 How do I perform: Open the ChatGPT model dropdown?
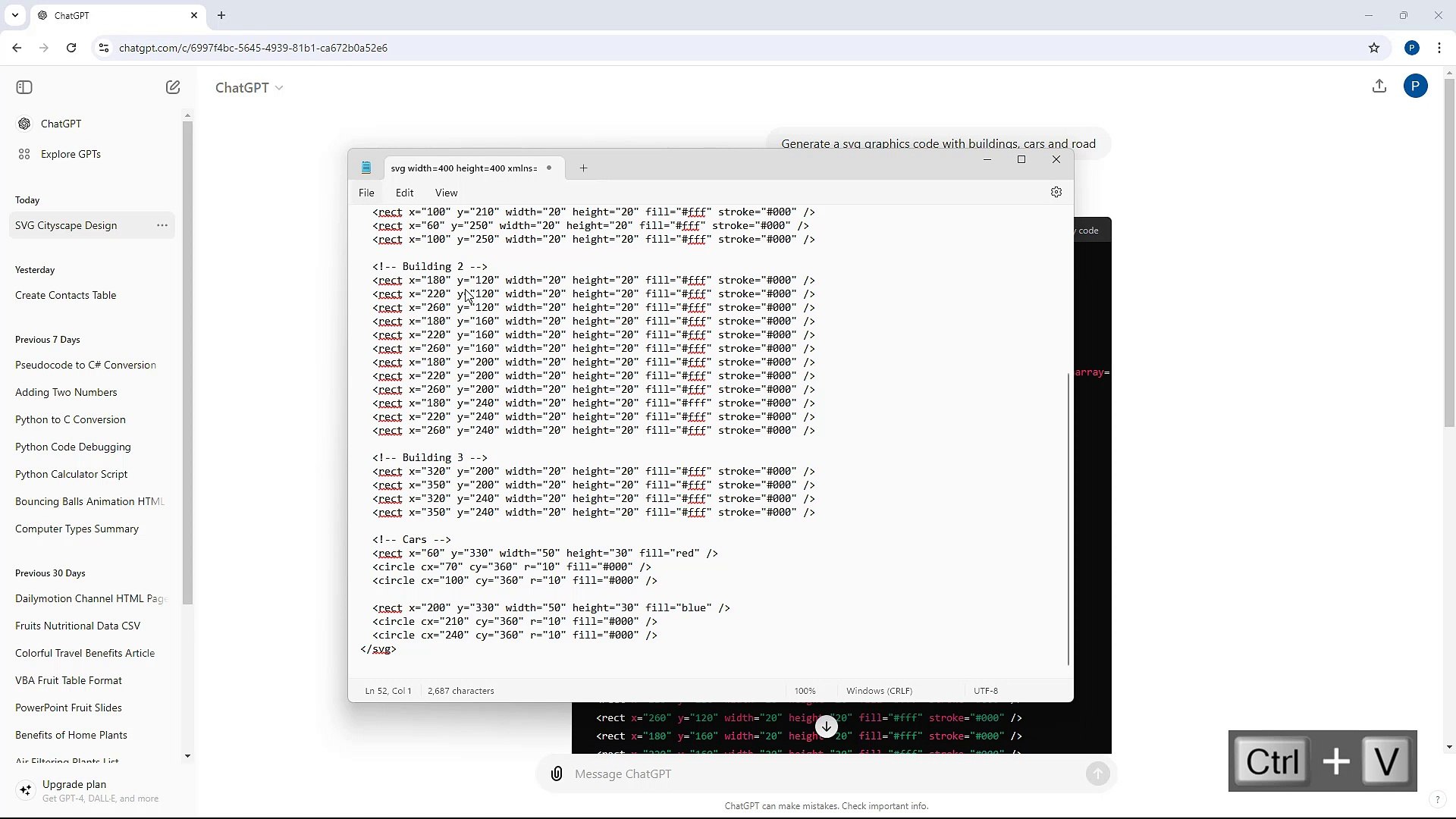249,87
